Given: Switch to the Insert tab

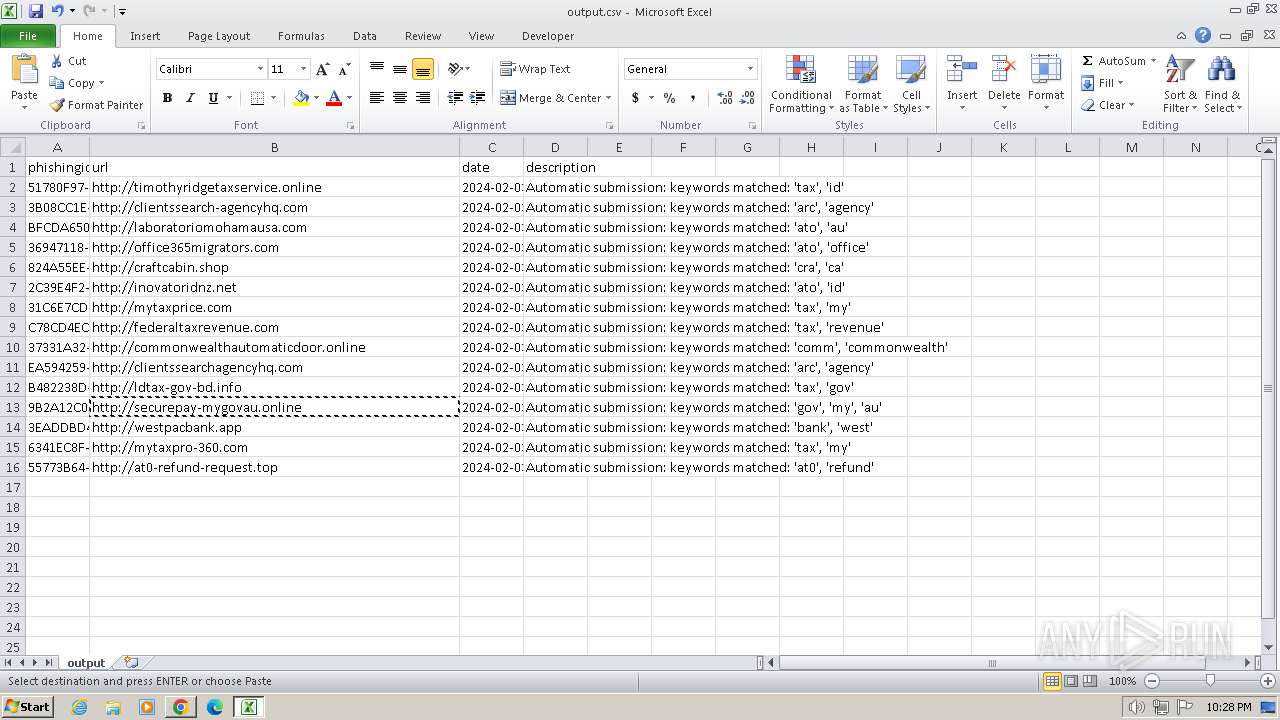Looking at the screenshot, I should click(145, 36).
